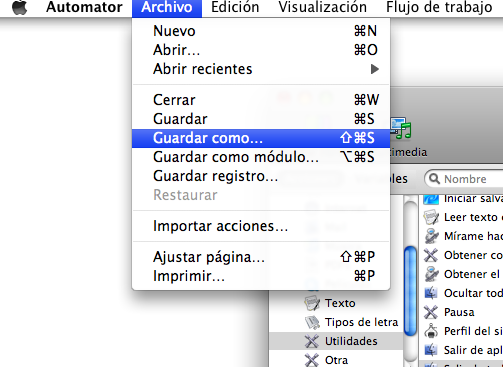The height and width of the screenshot is (367, 503).
Task: Click the Texto category icon
Action: (312, 303)
